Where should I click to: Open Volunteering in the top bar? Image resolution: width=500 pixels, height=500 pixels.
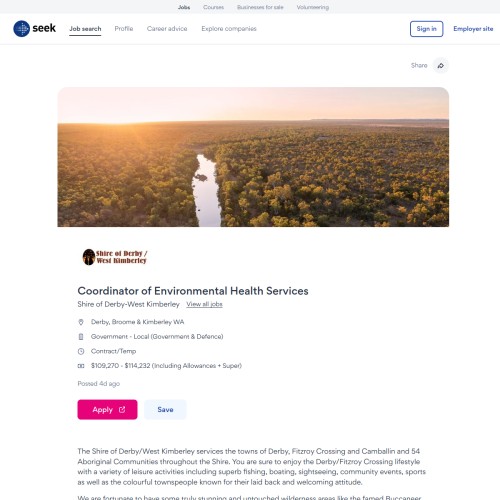pos(313,7)
